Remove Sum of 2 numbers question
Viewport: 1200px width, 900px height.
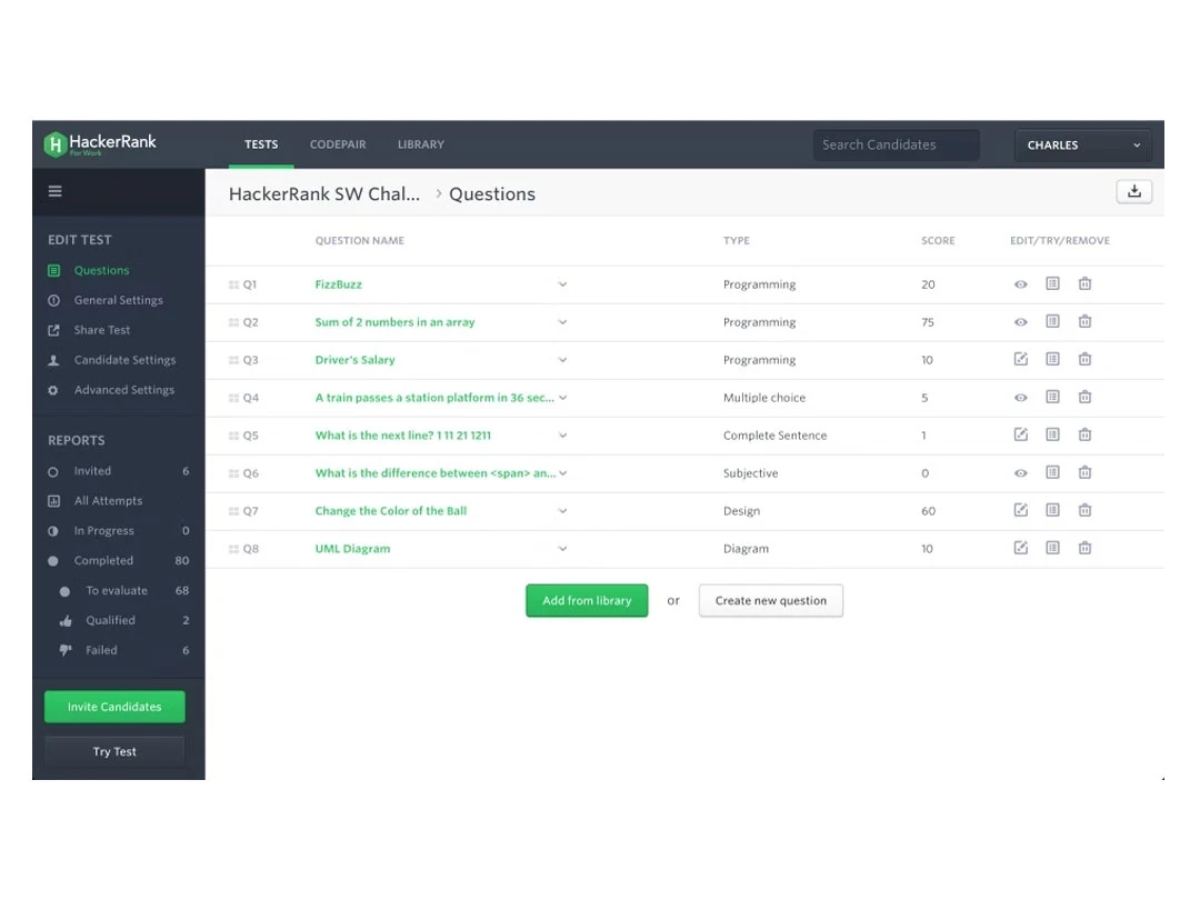(1084, 322)
